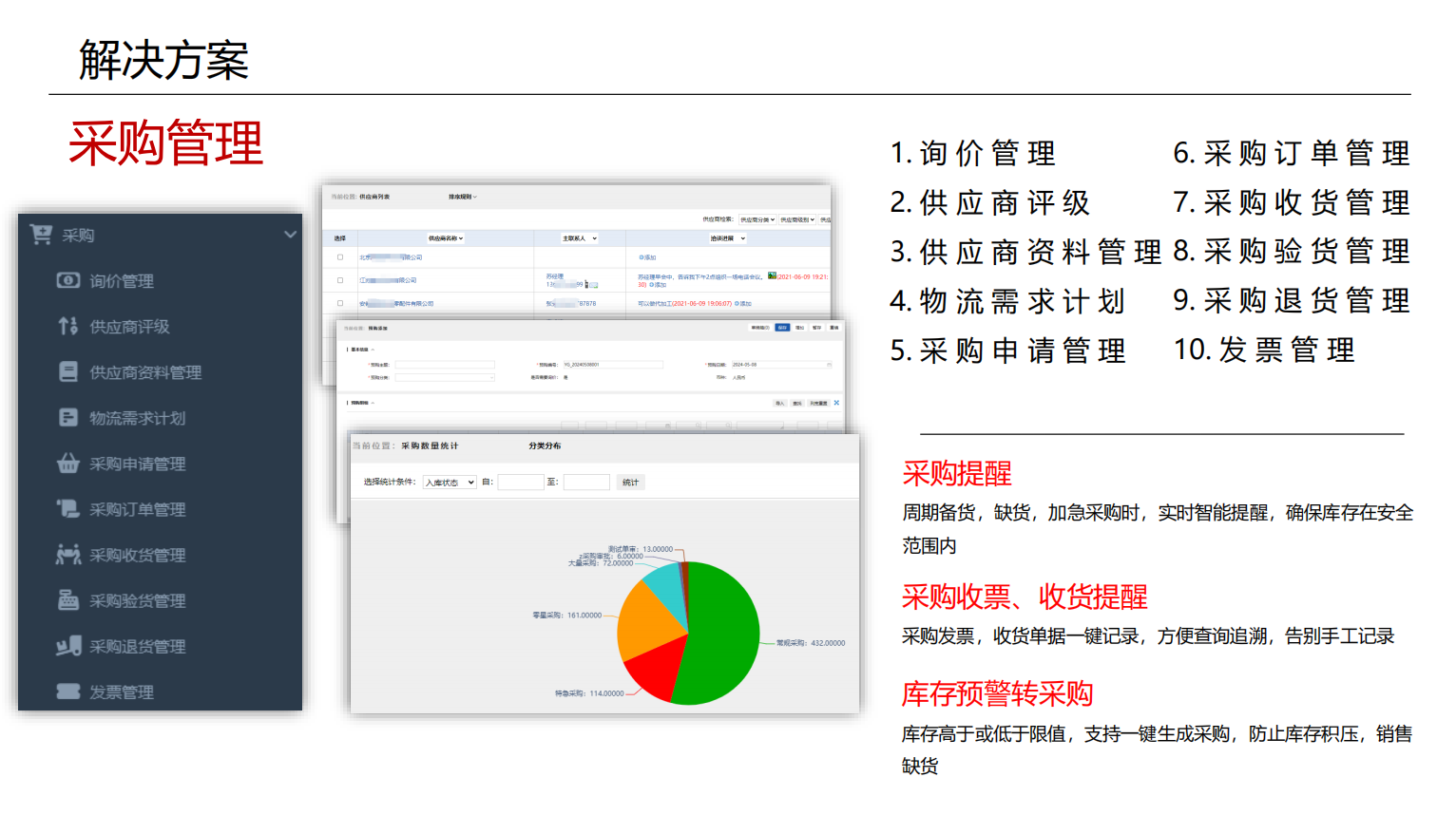
Task: Click the 重填 button in 预购添加 header
Action: pos(833,328)
